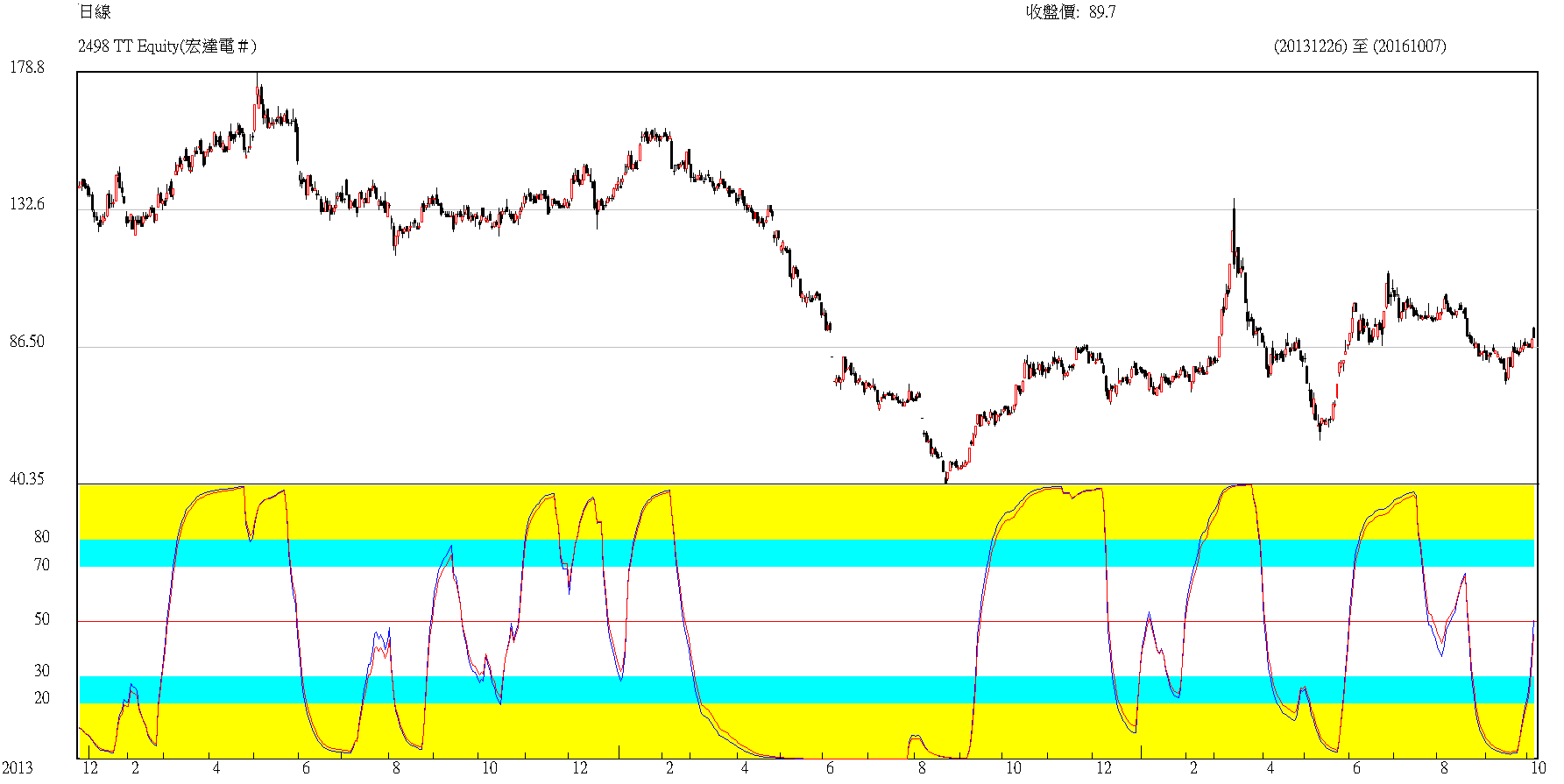This screenshot has width=1564, height=784.
Task: Click the 20131226 至 20161007 date range
Action: [x=1360, y=46]
